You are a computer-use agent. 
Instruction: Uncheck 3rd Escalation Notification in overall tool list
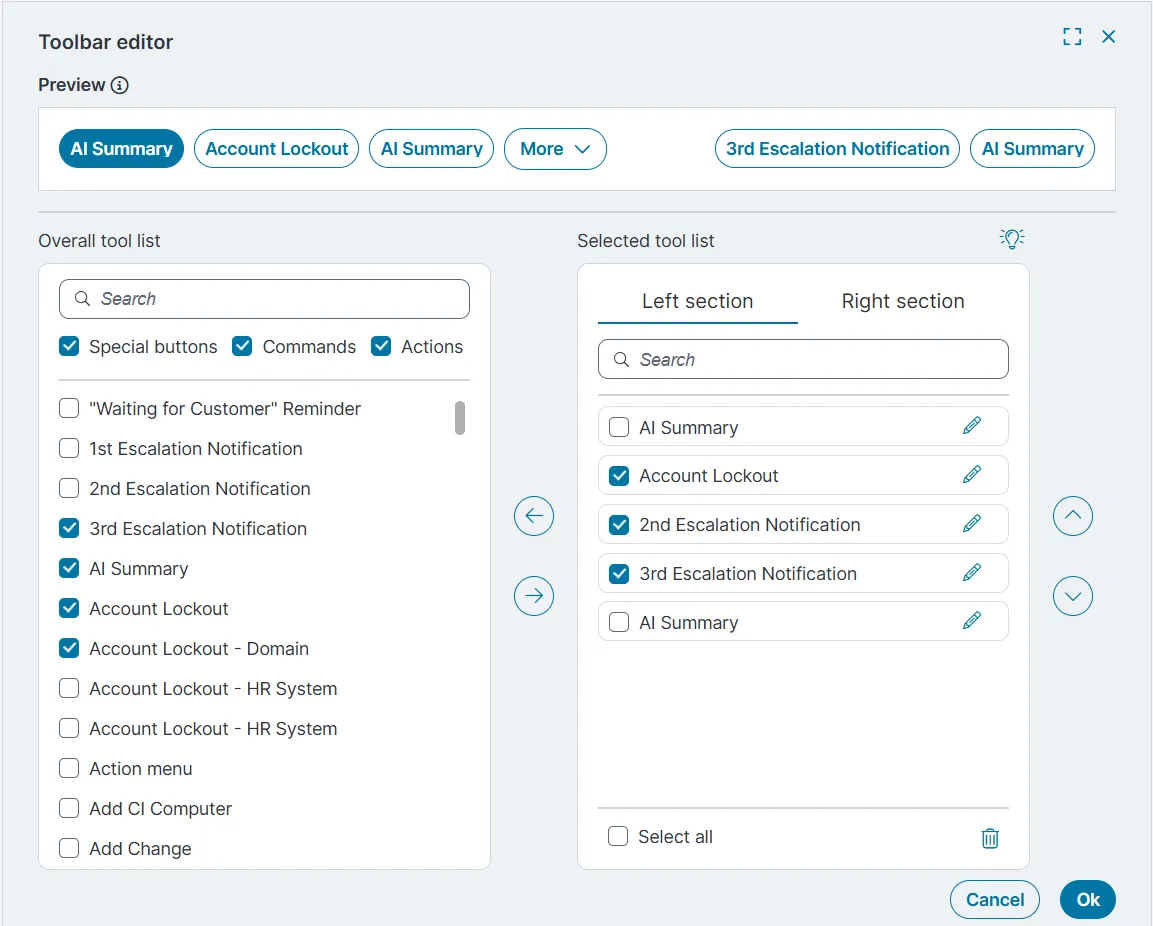(69, 528)
